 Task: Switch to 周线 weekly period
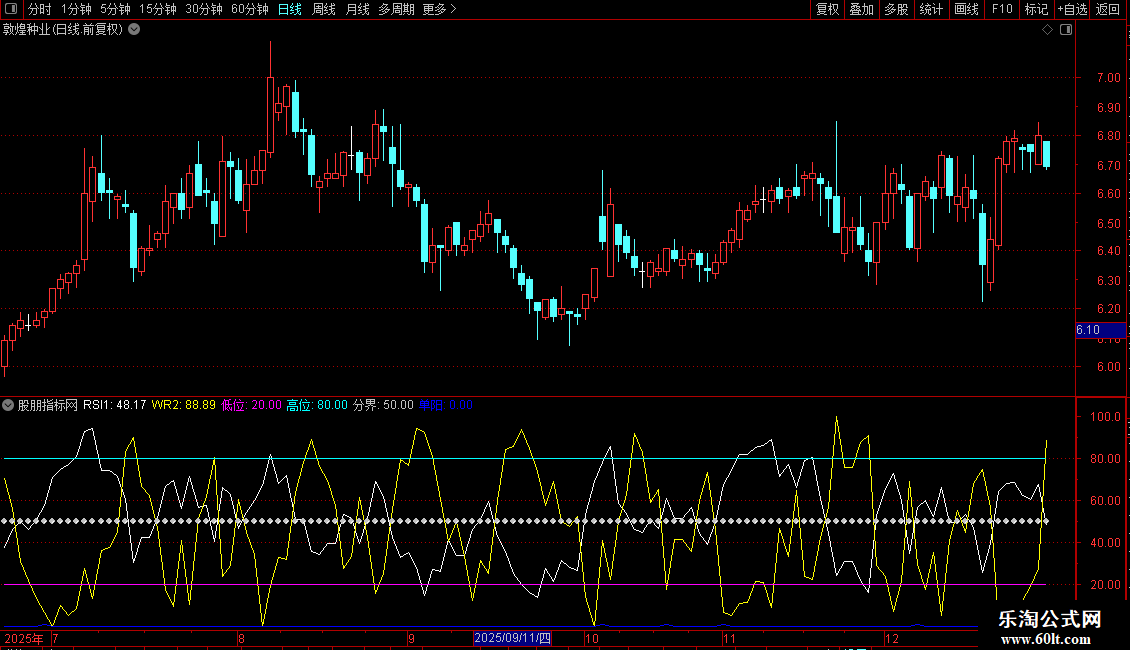tap(324, 9)
